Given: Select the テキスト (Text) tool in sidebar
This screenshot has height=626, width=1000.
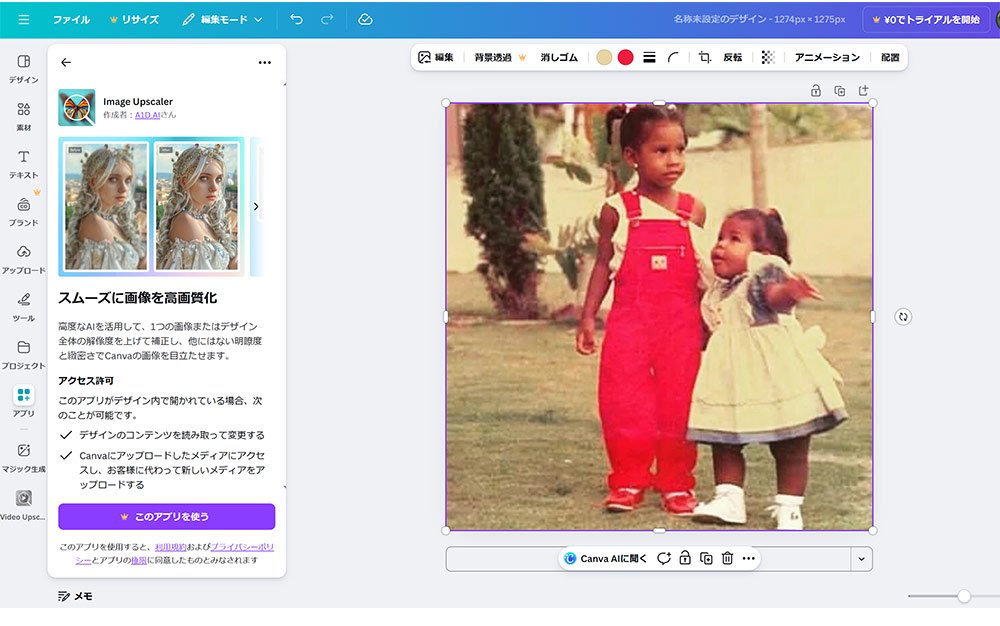Looking at the screenshot, I should pyautogui.click(x=22, y=161).
